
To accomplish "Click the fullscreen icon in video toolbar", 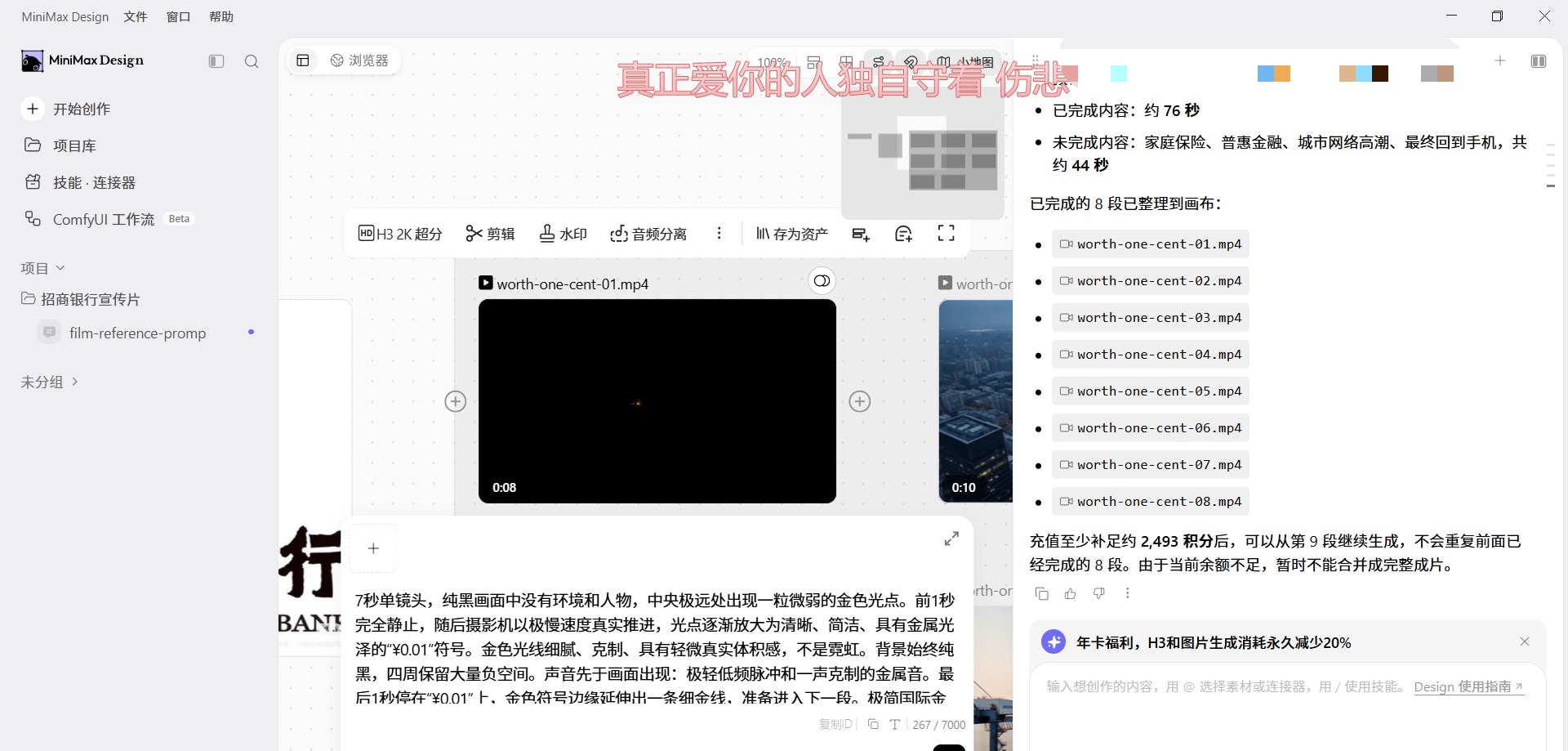I will [x=946, y=234].
